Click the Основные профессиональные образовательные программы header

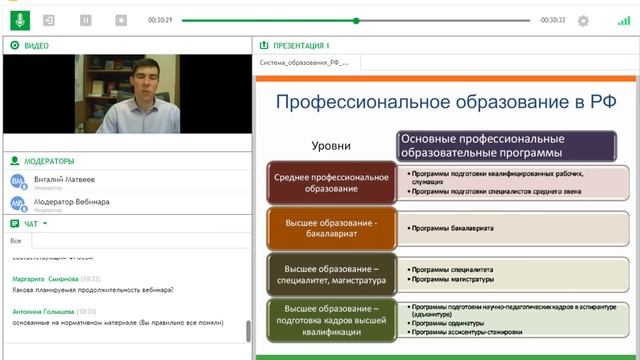(506, 146)
